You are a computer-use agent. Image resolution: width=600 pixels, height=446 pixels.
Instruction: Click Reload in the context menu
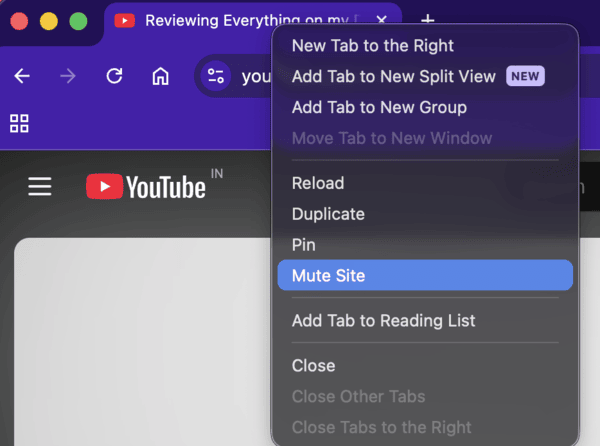pyautogui.click(x=318, y=183)
